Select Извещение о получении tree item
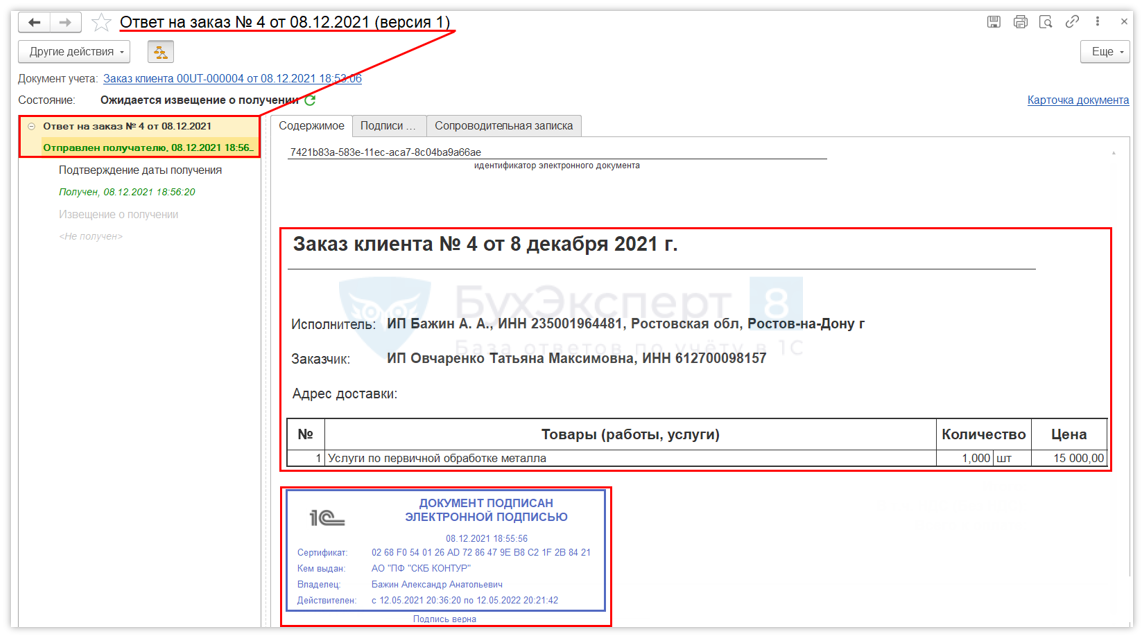 (x=118, y=215)
